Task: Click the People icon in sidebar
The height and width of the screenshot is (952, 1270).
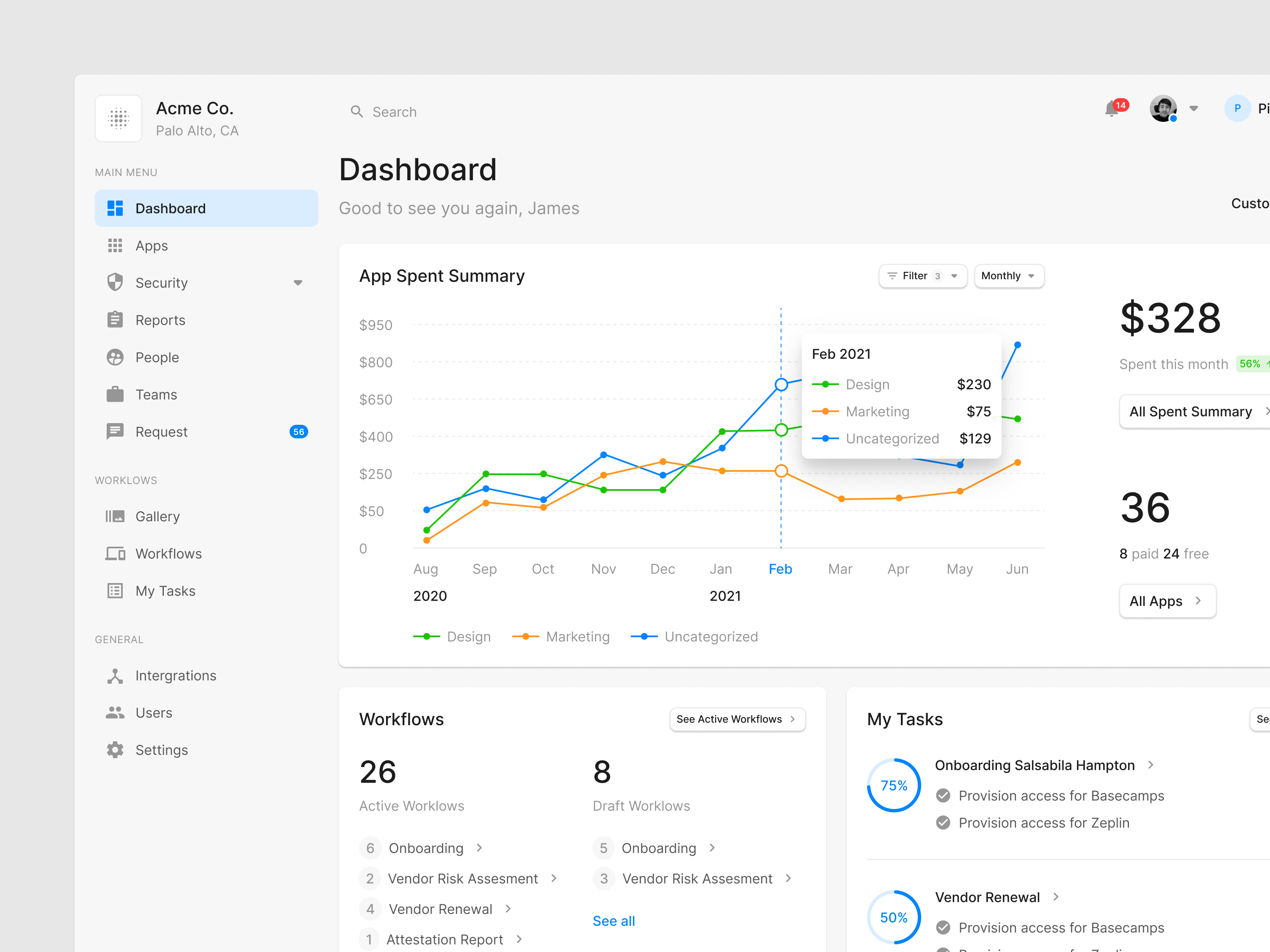Action: tap(115, 357)
